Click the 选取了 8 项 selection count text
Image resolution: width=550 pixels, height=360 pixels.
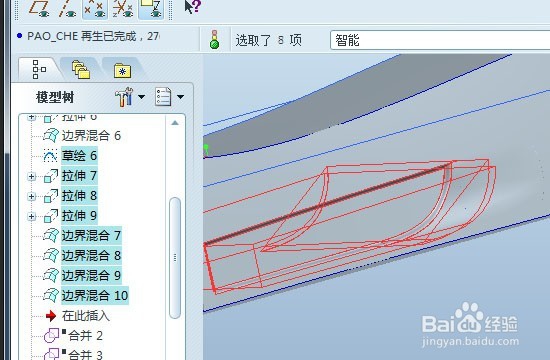click(269, 40)
